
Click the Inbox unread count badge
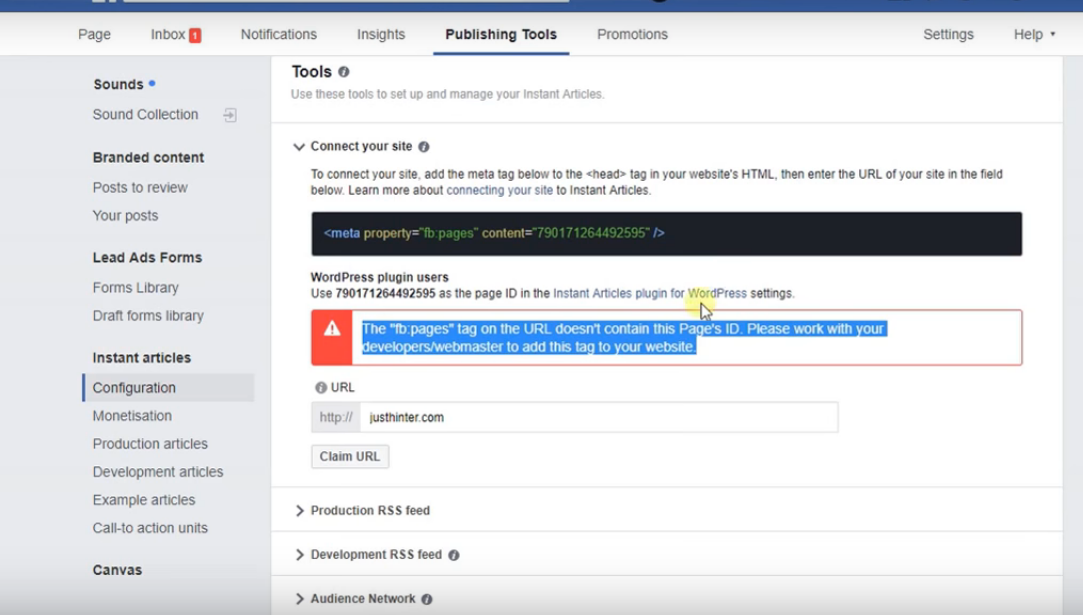click(195, 35)
